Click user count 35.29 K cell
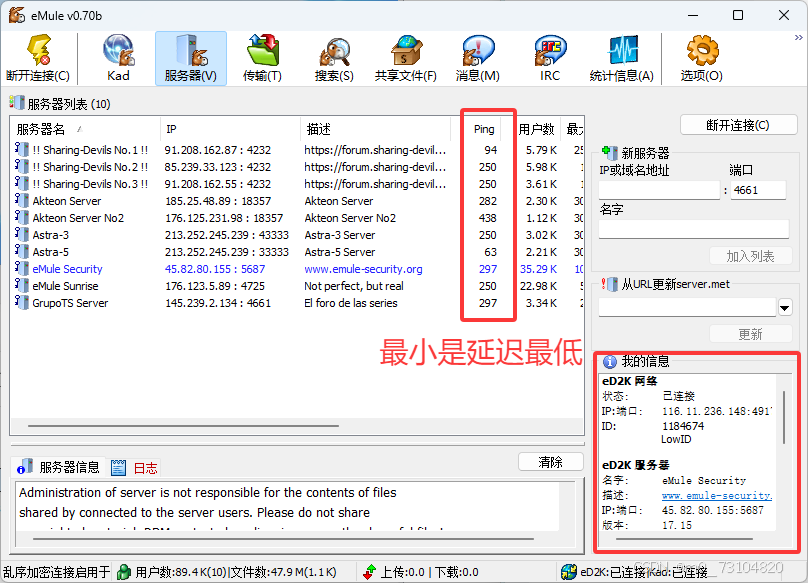 tap(538, 269)
